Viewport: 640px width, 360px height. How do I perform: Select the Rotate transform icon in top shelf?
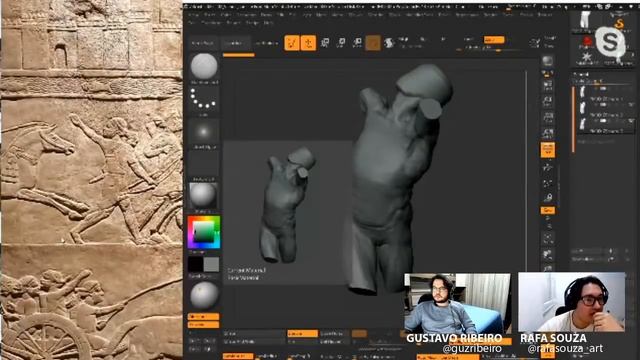tap(357, 43)
